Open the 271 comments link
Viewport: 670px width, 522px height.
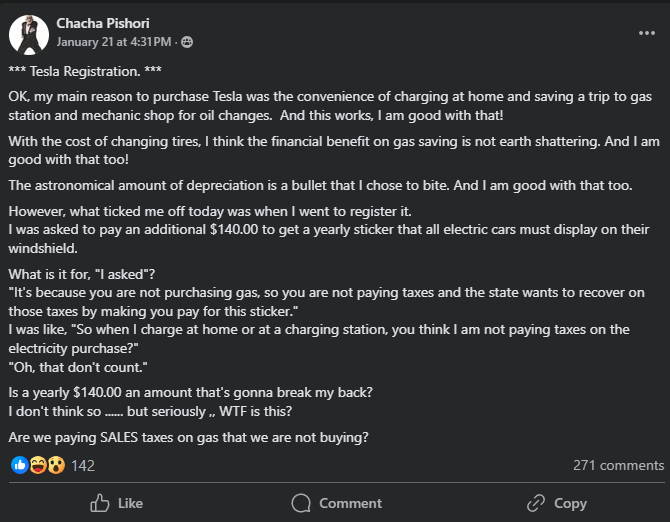618,465
